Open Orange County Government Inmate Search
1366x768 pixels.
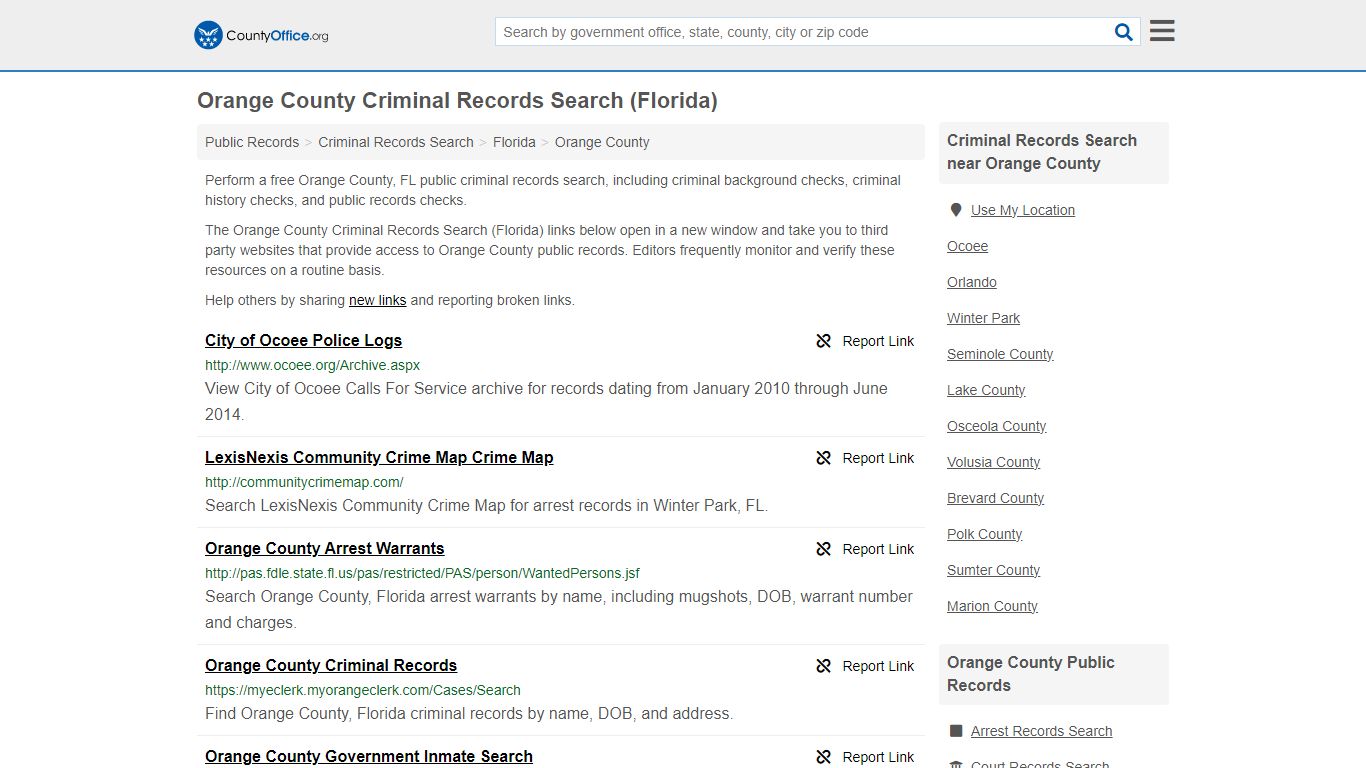click(369, 756)
